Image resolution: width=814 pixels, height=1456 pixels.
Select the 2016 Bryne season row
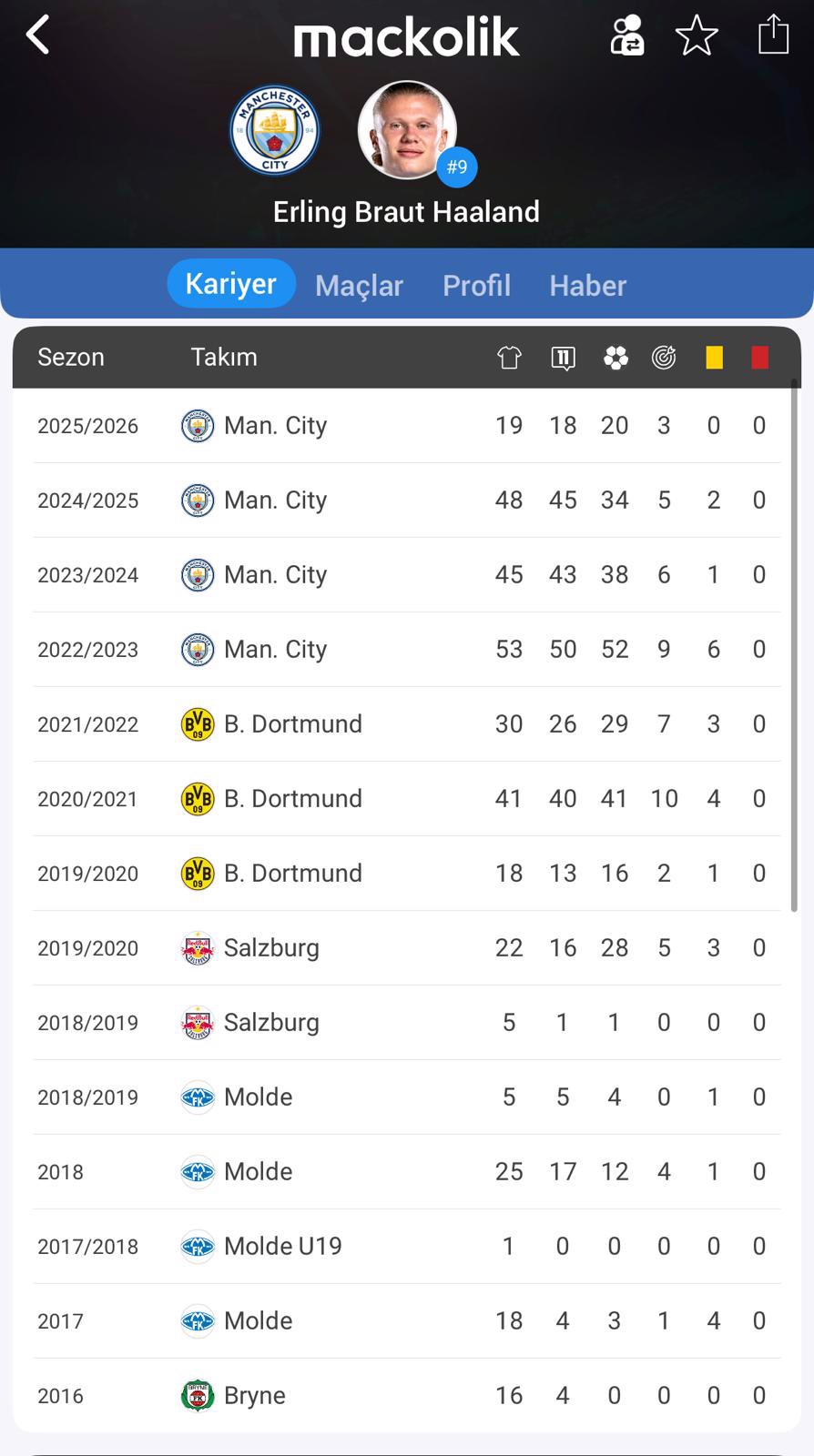click(x=406, y=1396)
